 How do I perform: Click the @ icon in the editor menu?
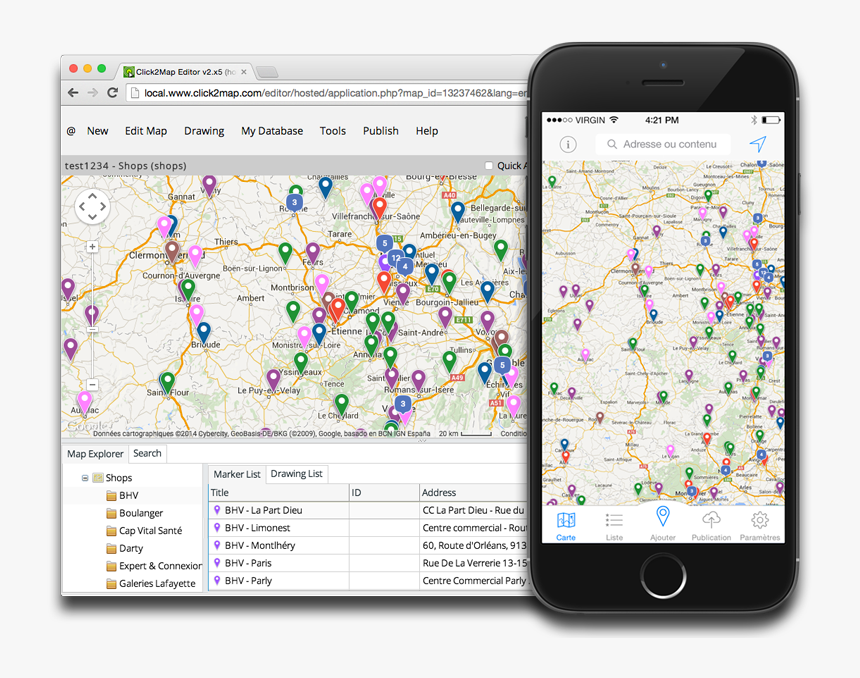(71, 131)
